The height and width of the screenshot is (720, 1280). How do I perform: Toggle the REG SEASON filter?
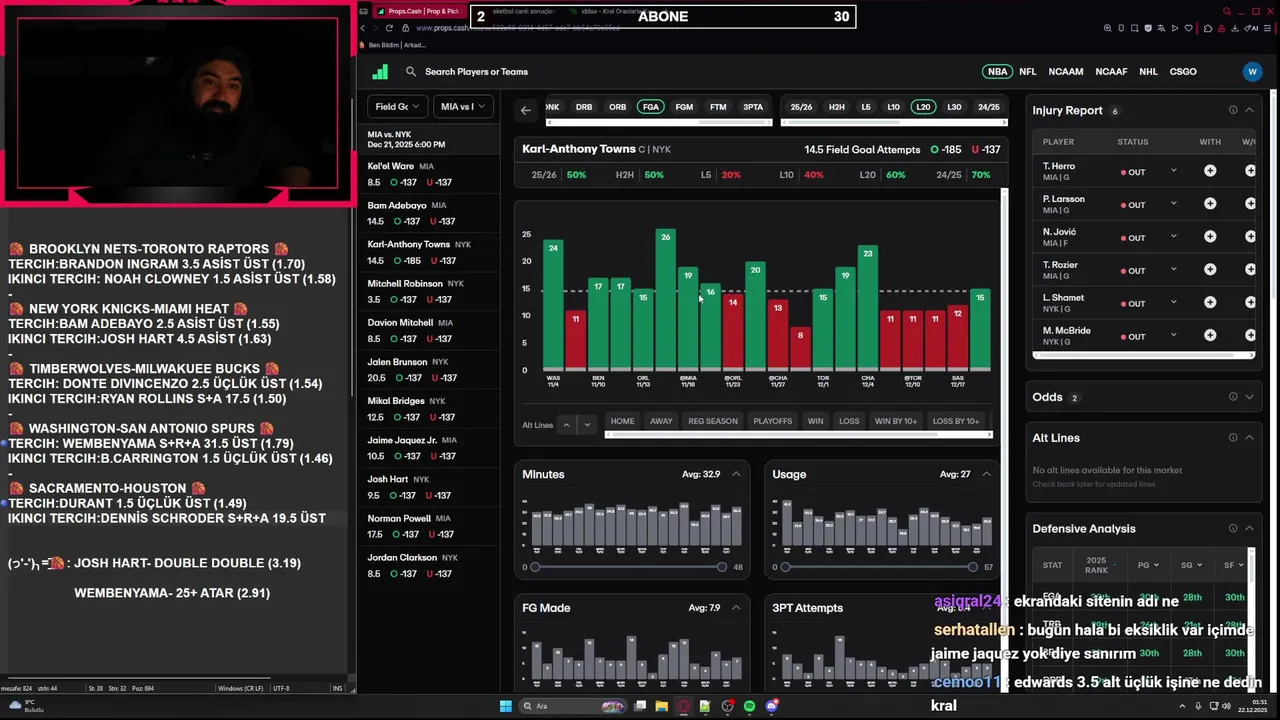713,421
